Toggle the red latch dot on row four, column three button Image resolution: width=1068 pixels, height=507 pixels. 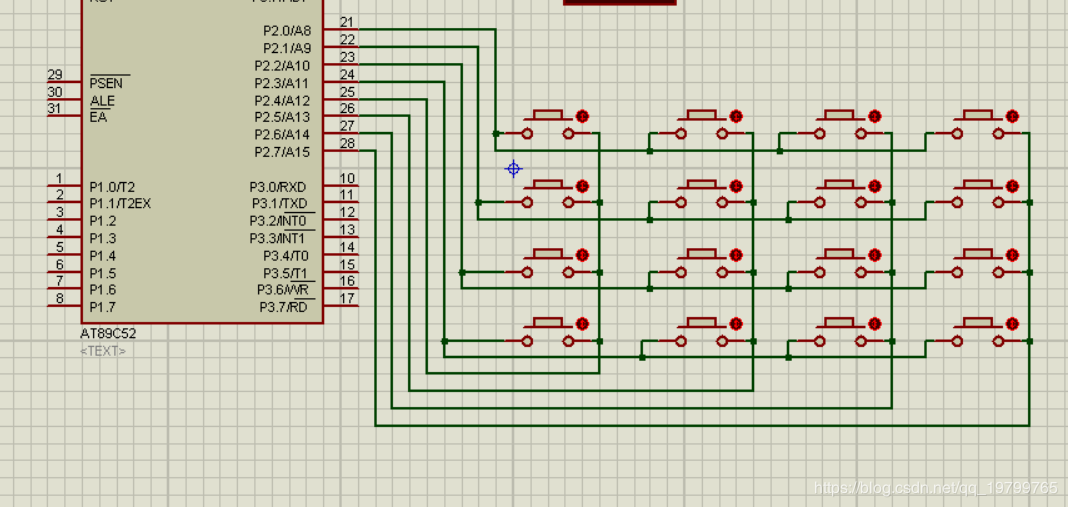click(x=875, y=324)
